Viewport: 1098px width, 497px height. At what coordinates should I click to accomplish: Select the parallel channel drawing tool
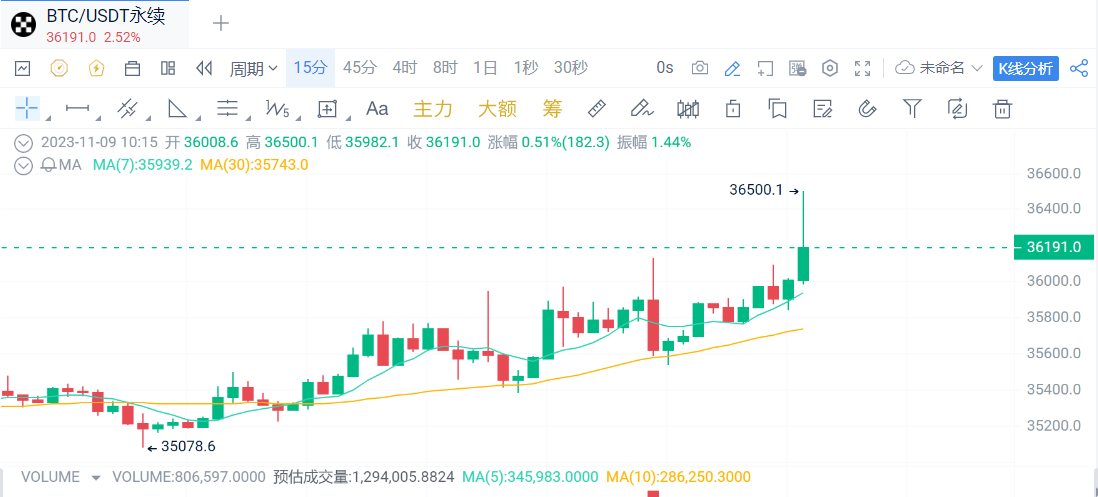(127, 108)
